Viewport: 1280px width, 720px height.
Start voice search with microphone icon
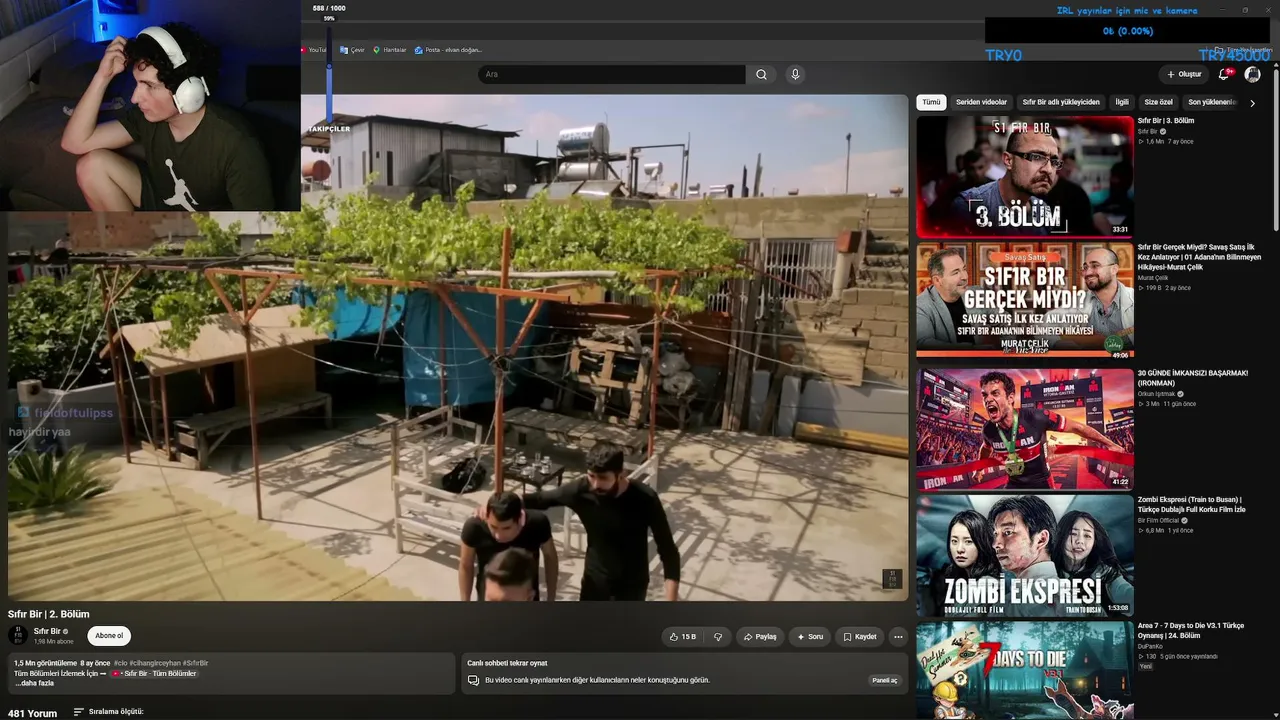pos(795,74)
